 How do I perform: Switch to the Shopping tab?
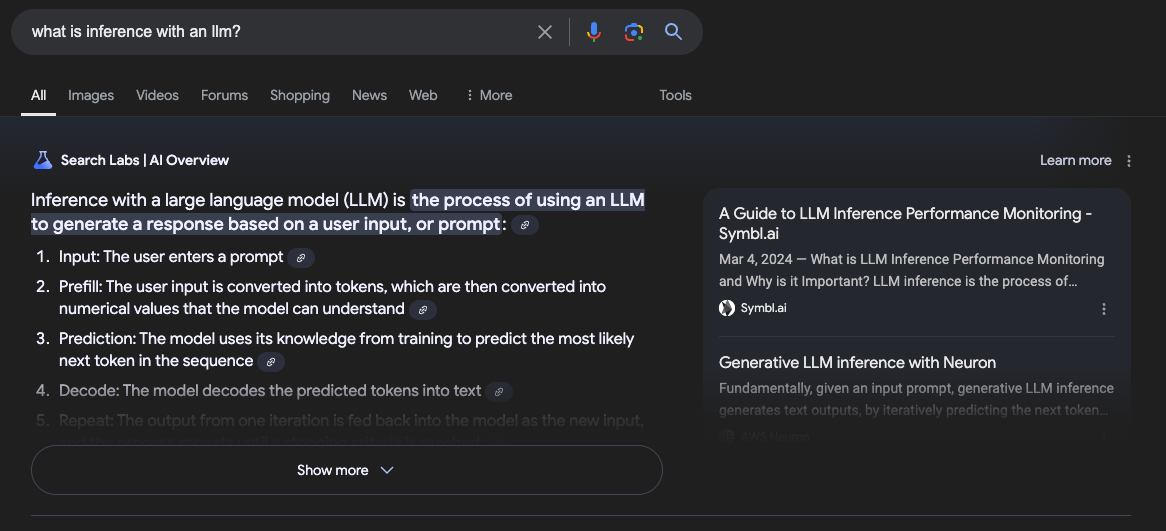coord(300,95)
